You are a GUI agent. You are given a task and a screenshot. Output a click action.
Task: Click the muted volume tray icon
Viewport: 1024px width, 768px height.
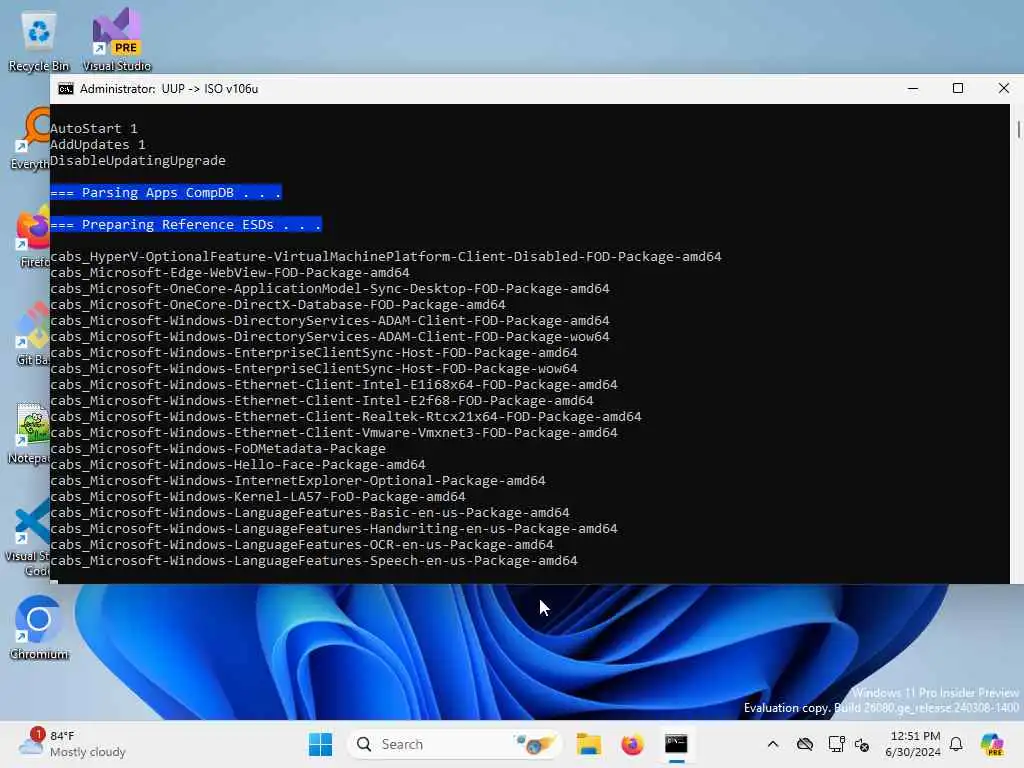[862, 744]
